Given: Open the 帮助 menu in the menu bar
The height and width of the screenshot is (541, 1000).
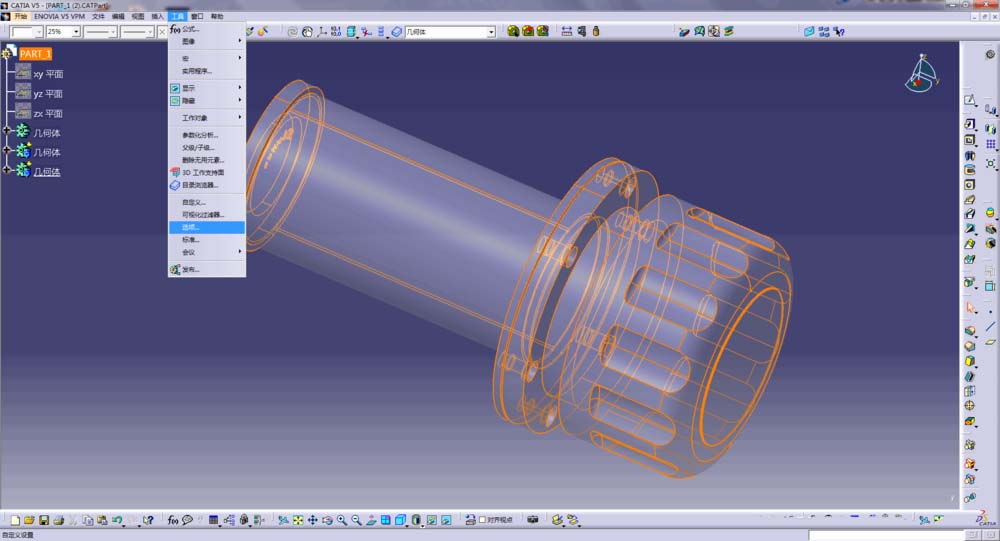Looking at the screenshot, I should [217, 16].
